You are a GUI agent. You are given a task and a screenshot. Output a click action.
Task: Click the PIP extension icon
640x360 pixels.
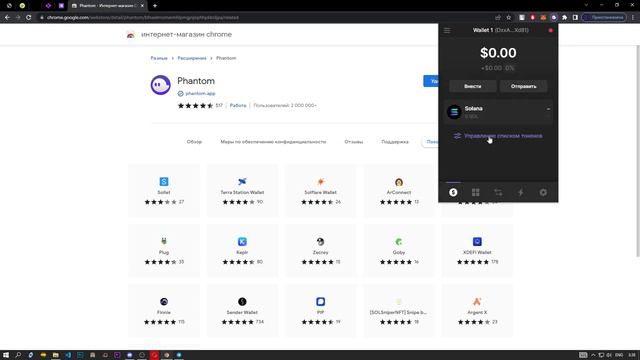coord(320,301)
